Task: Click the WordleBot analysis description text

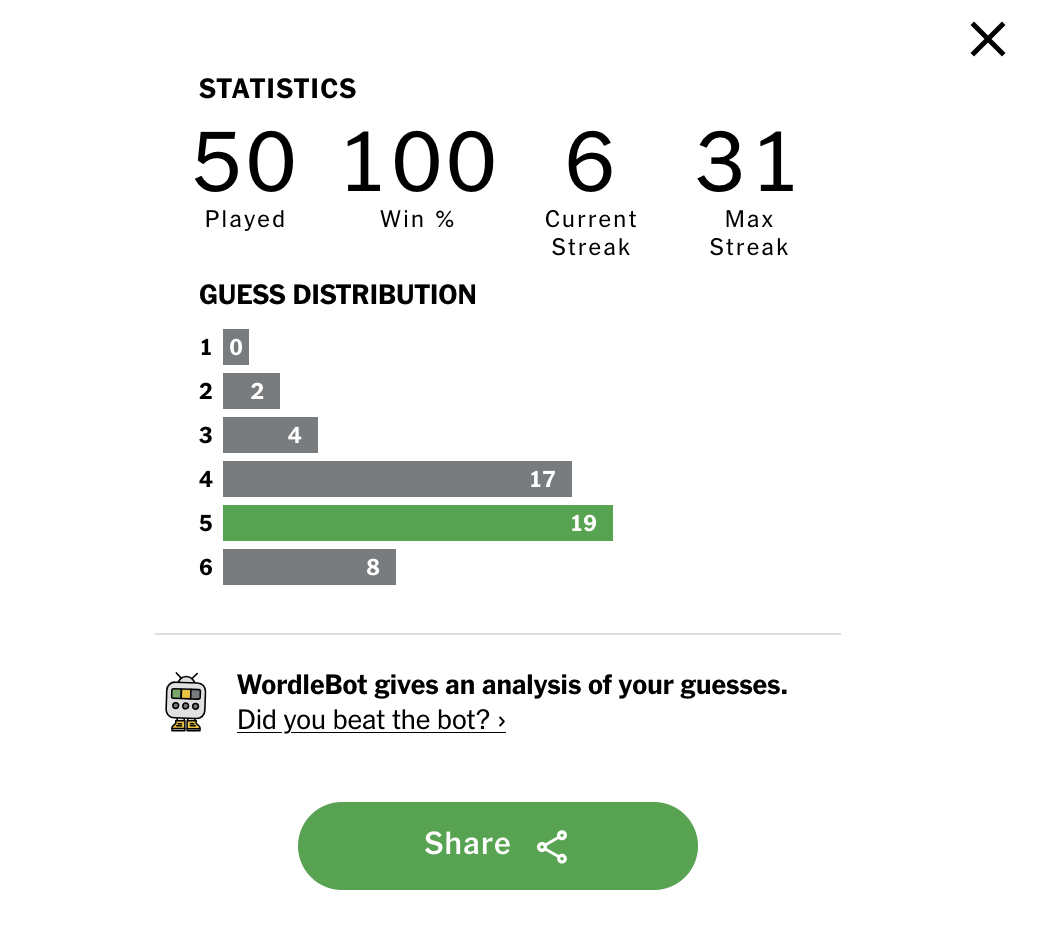Action: click(512, 686)
